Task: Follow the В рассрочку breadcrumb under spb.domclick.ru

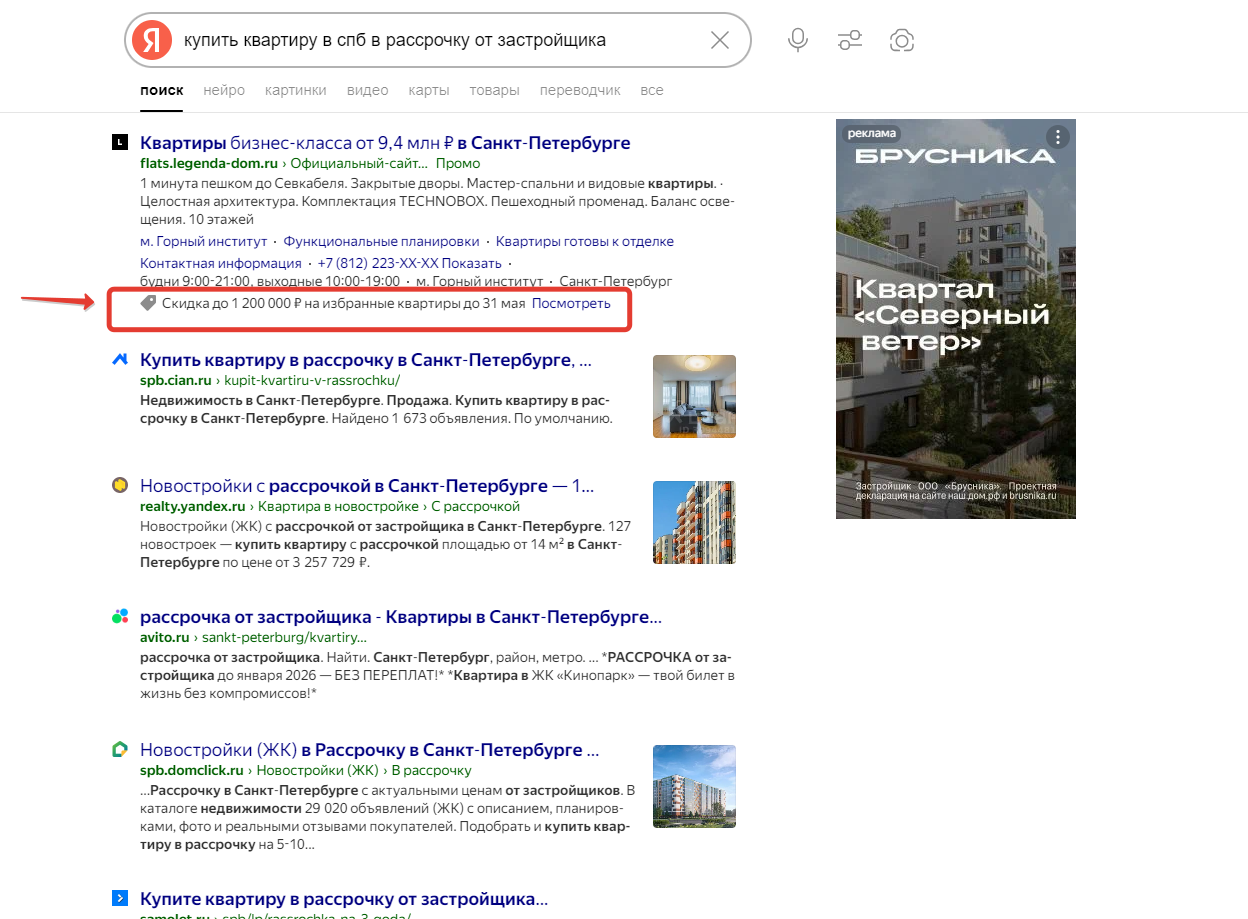Action: pyautogui.click(x=431, y=770)
